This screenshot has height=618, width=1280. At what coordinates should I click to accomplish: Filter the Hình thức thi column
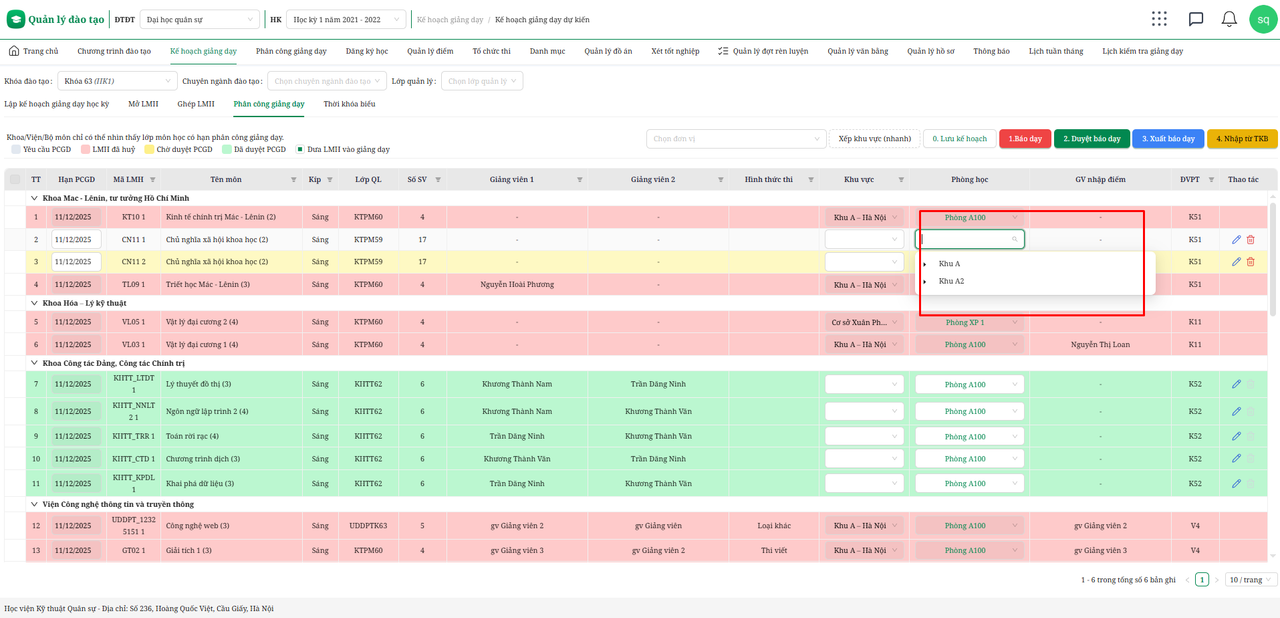tap(810, 180)
